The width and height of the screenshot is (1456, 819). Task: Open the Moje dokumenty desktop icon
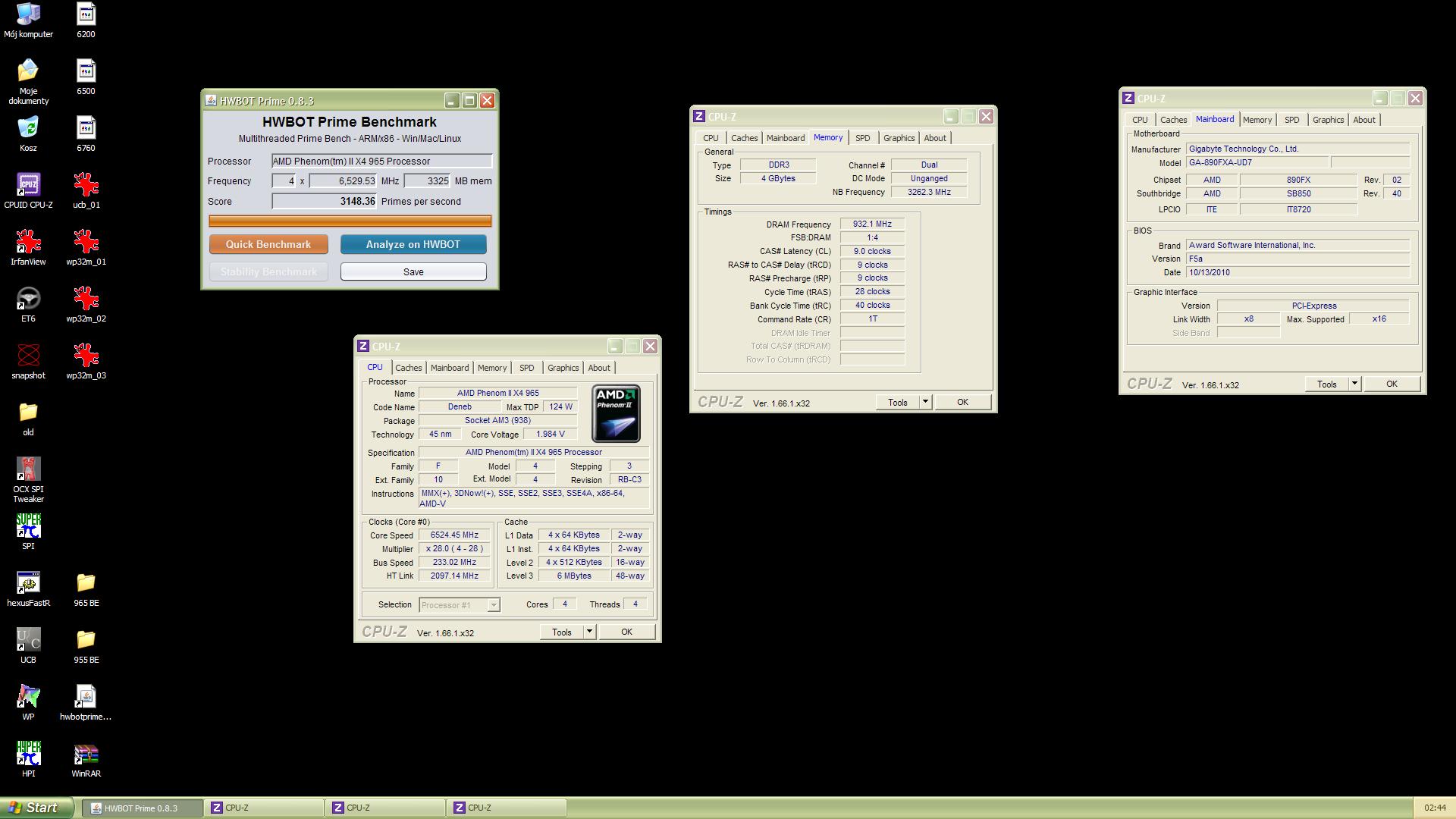pos(28,81)
